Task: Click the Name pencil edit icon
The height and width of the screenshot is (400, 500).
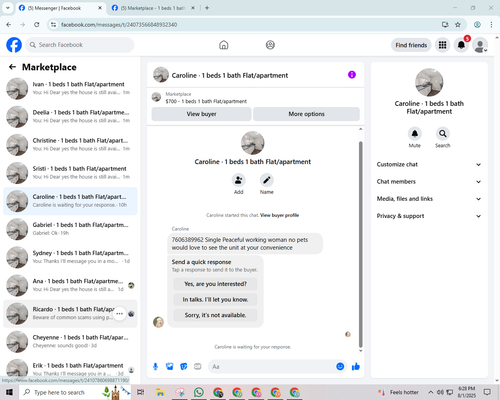Action: [267, 180]
